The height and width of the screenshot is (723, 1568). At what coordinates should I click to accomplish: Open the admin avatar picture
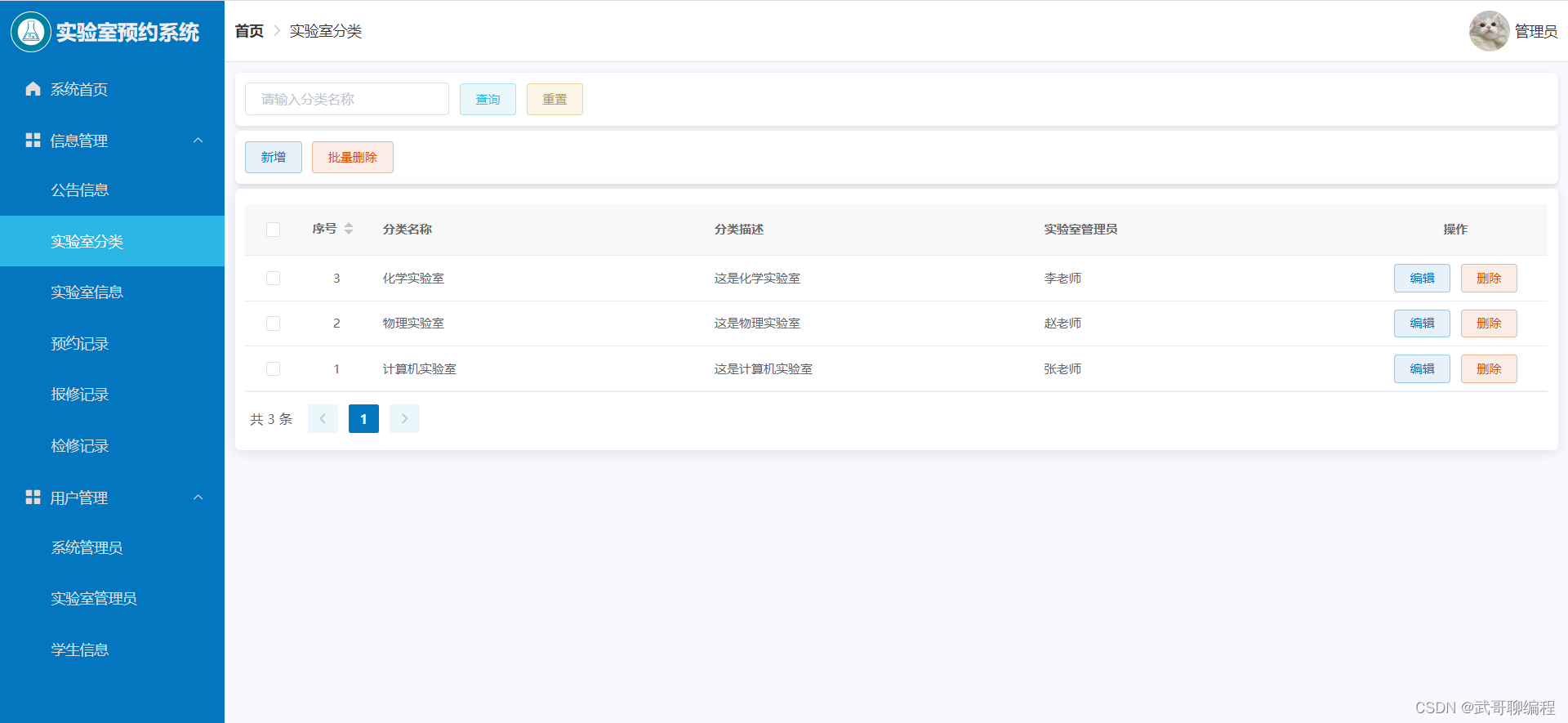click(1489, 31)
